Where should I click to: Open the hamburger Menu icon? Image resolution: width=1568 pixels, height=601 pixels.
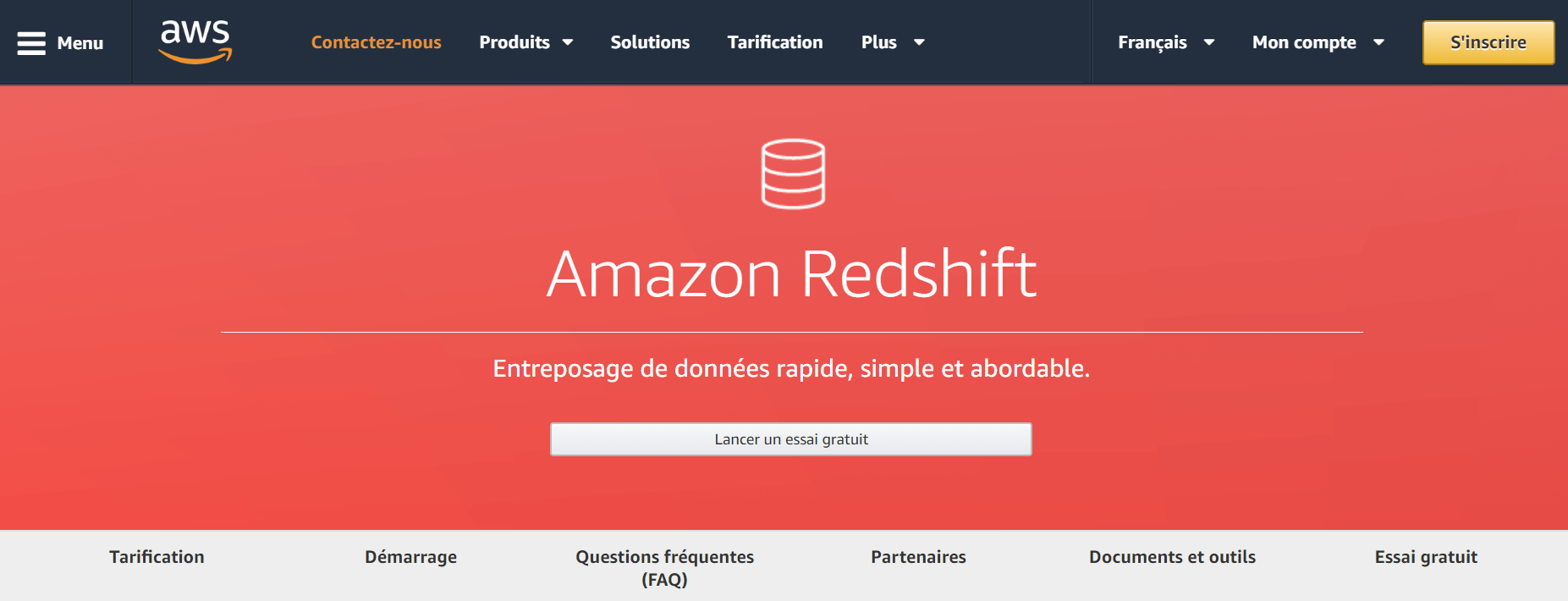click(x=31, y=43)
